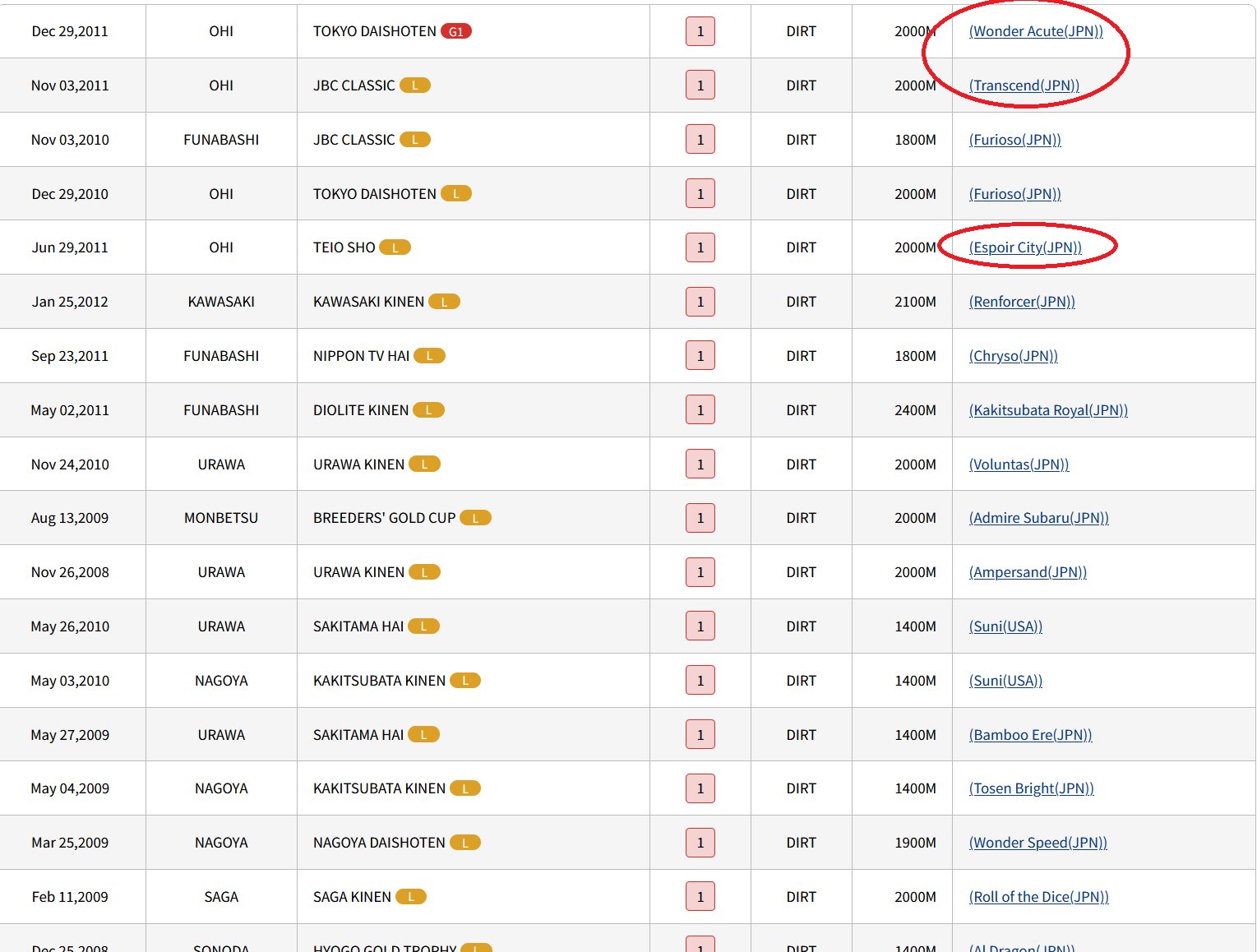
Task: Open the Espoir City(JPN) horse link
Action: click(x=1025, y=247)
